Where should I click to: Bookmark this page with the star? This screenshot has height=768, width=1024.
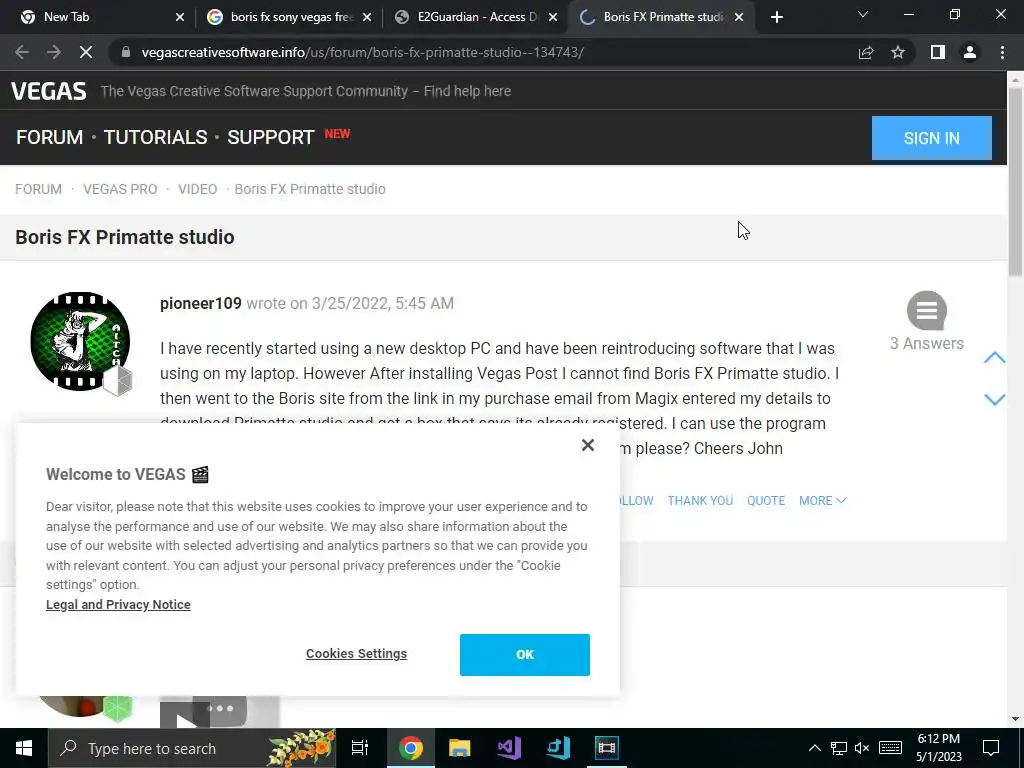(898, 52)
